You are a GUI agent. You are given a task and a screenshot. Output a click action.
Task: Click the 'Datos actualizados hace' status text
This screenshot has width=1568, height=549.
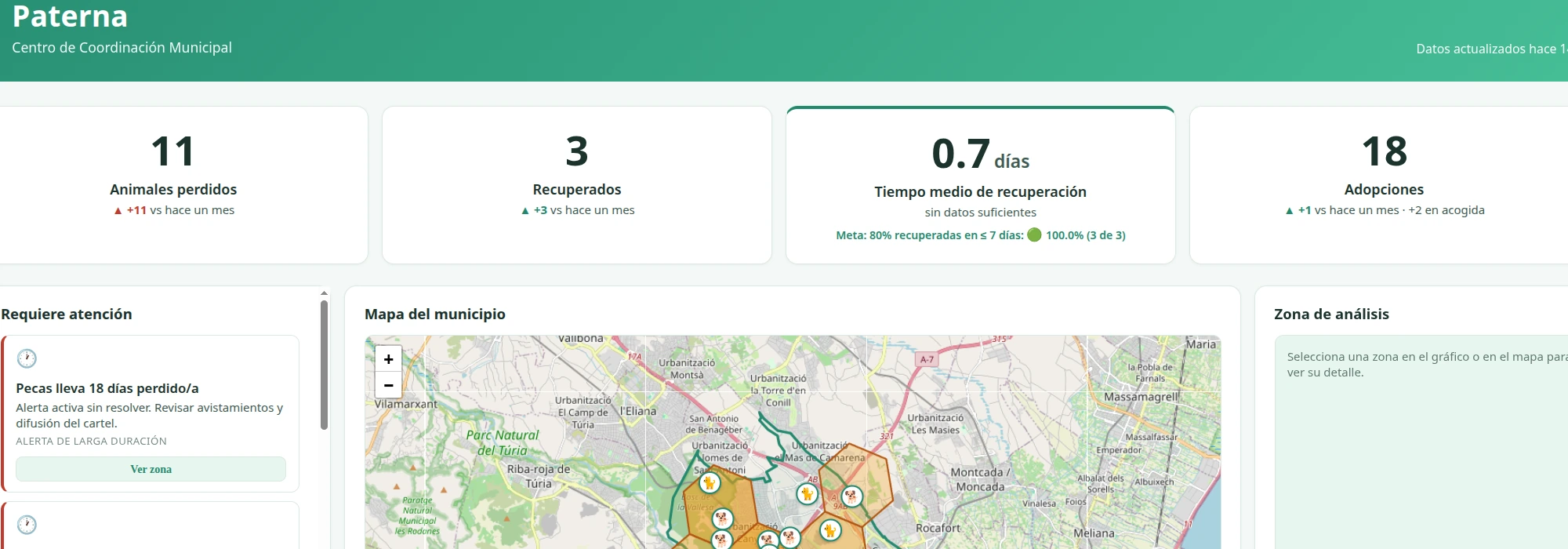point(1491,49)
